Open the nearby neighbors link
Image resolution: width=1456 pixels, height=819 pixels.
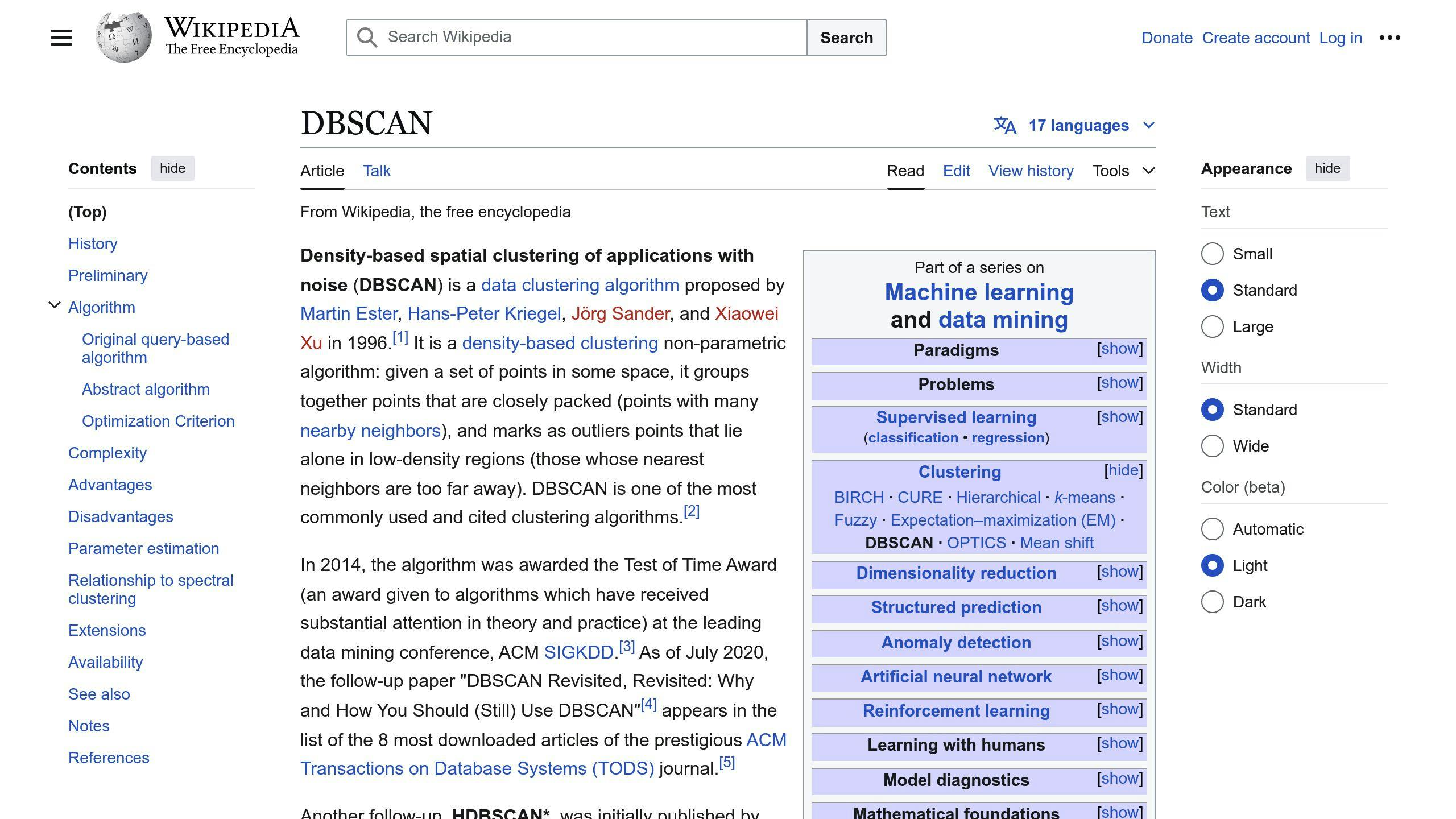[x=370, y=431]
